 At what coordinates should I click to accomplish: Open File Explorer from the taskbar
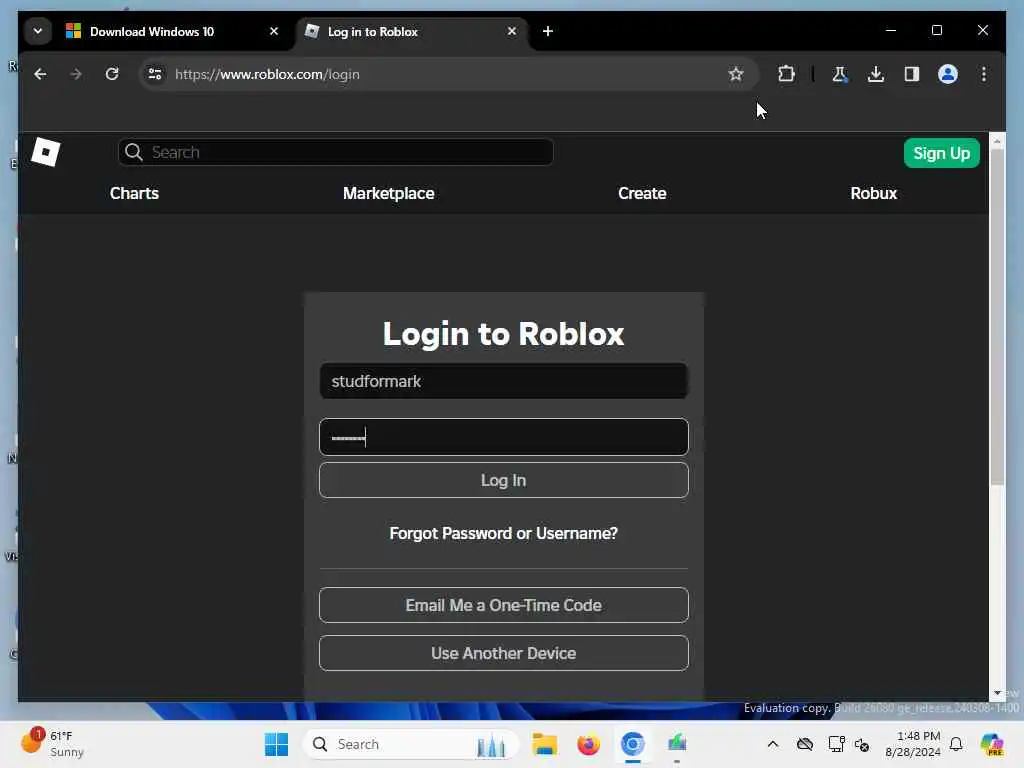pos(544,744)
